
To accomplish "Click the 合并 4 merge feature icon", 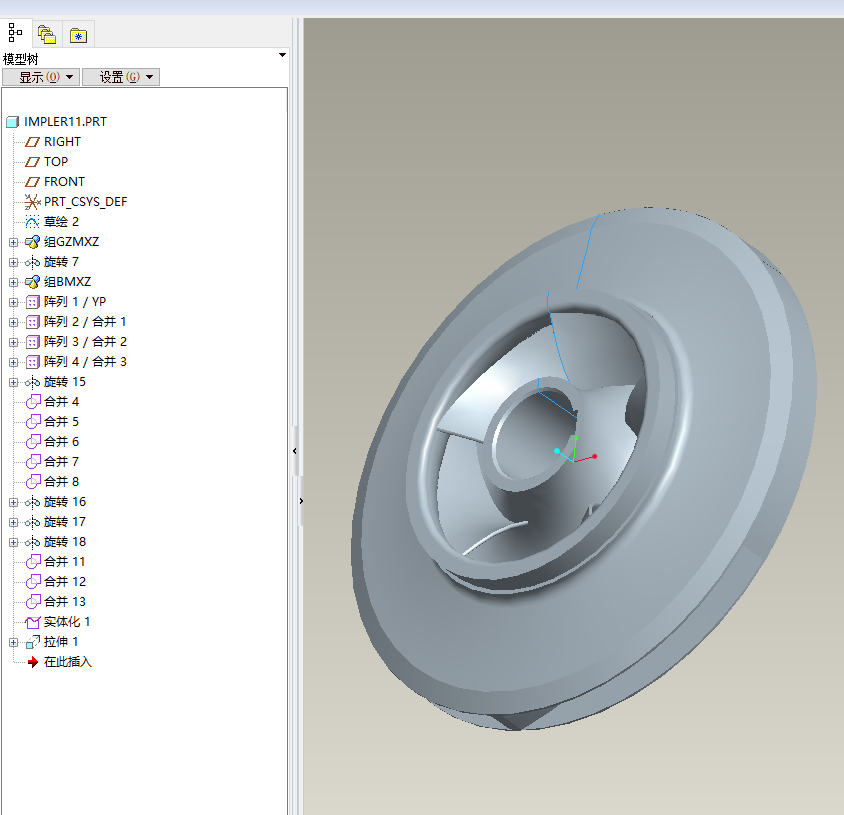I will tap(32, 402).
